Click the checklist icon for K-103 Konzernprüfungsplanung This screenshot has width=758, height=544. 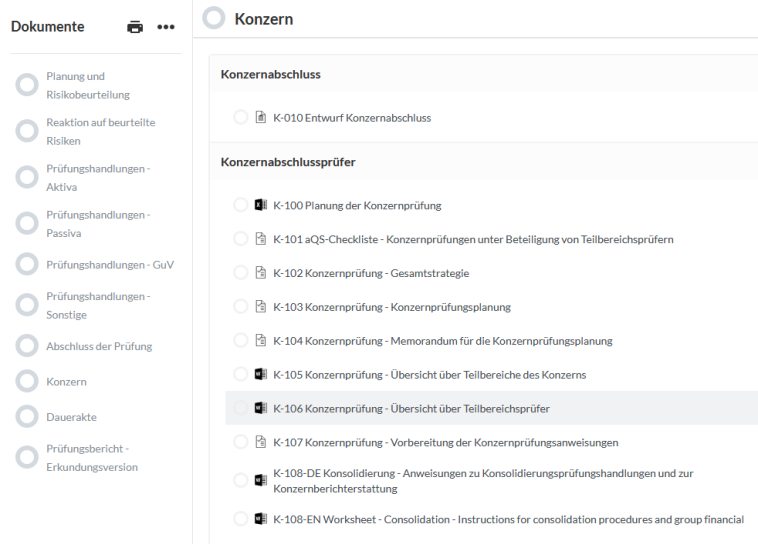[261, 307]
